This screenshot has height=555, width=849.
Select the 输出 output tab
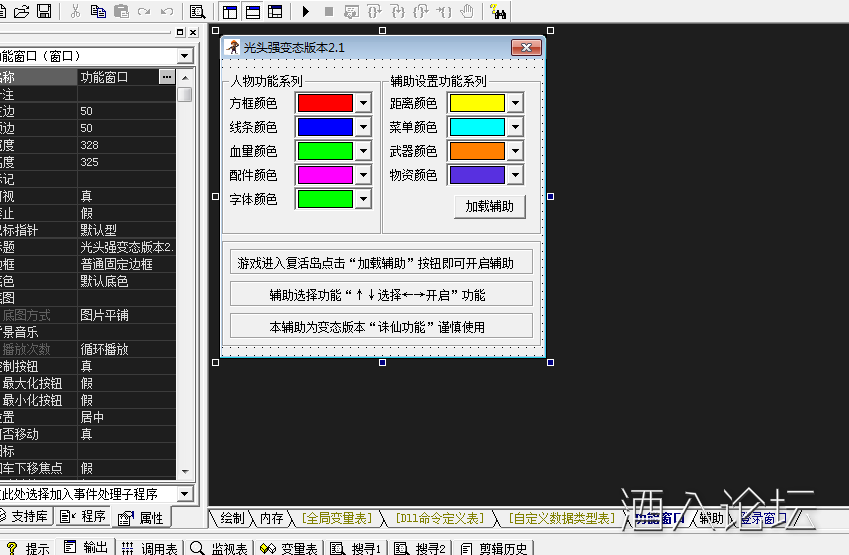[x=88, y=548]
